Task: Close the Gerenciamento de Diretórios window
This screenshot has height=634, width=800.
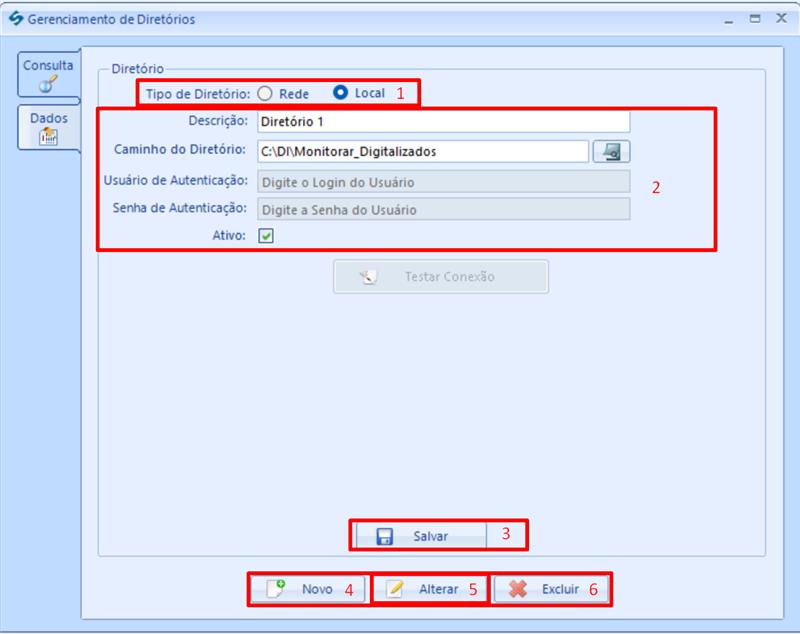Action: coord(781,19)
